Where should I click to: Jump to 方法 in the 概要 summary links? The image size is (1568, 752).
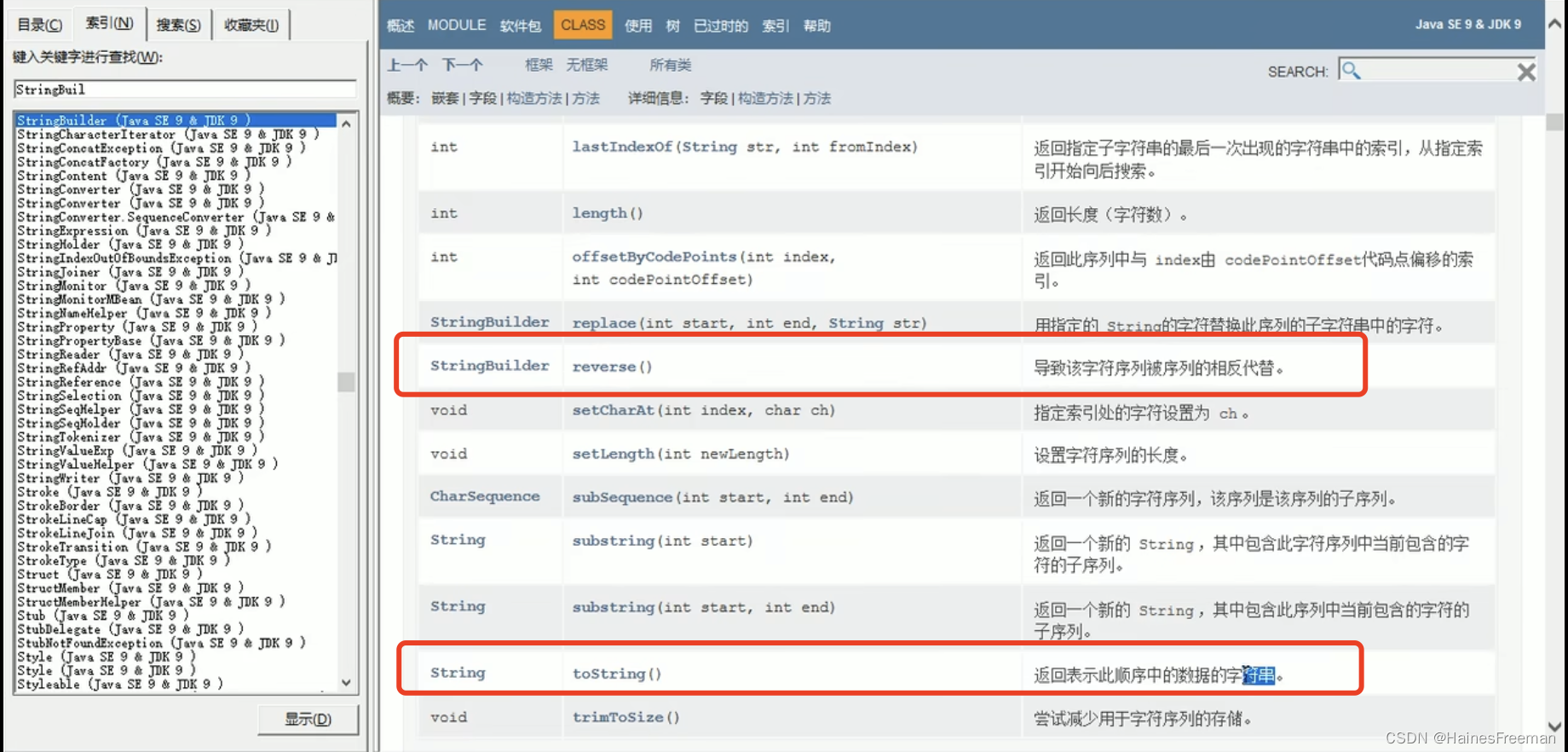click(x=586, y=98)
